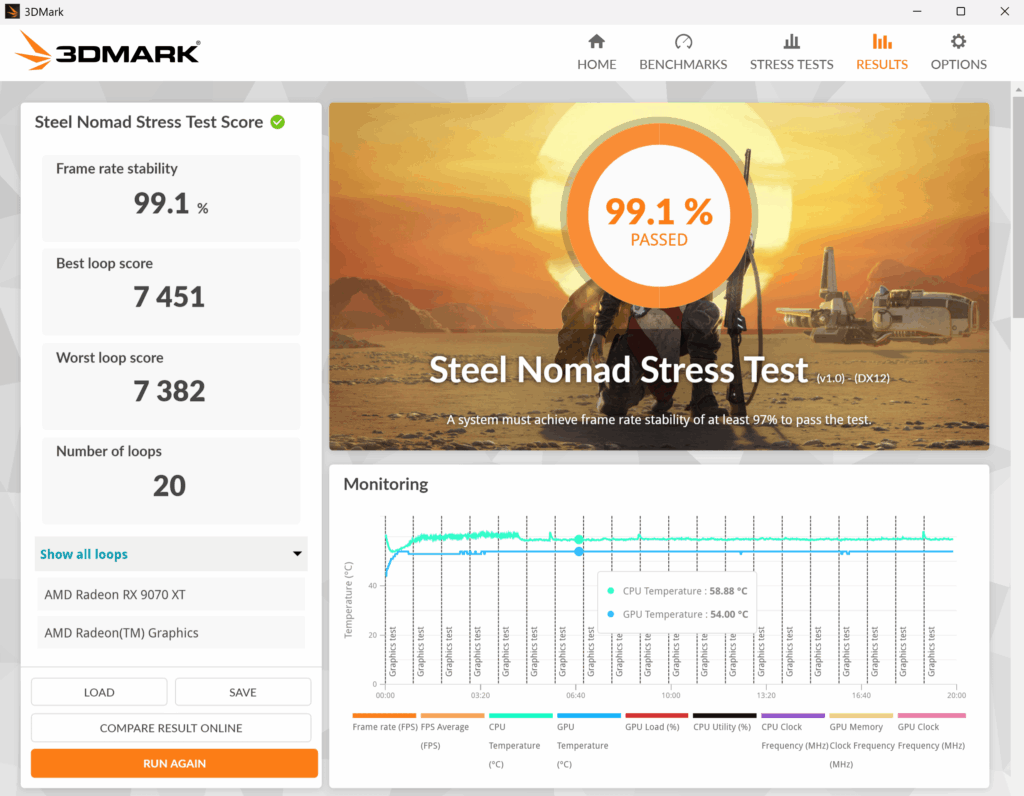Toggle GPU Load (%) legend swatch
Screen dimensions: 1024x796
(656, 716)
